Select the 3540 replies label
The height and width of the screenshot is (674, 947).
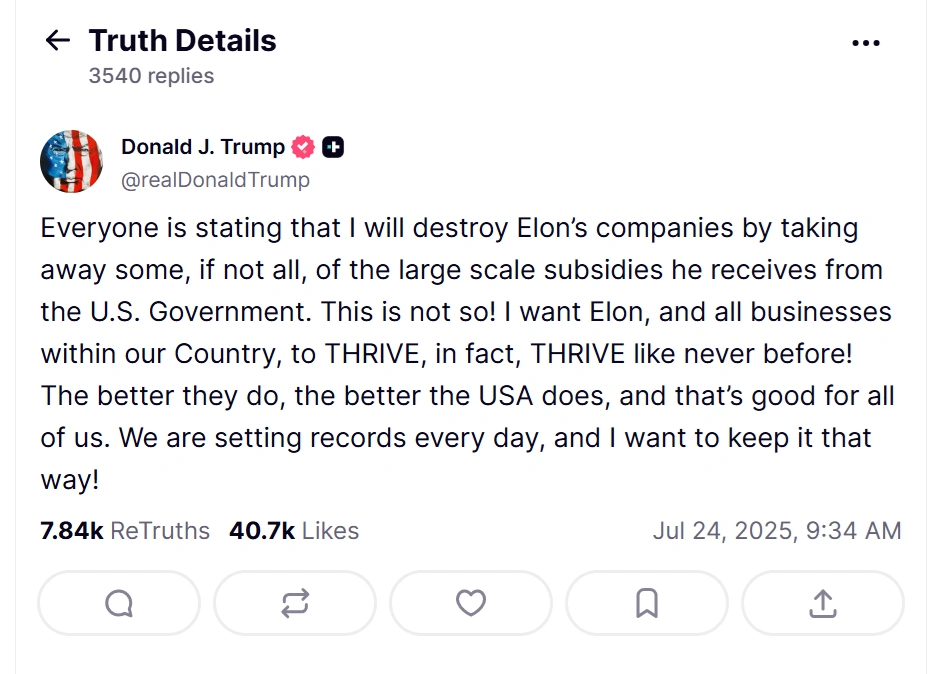pos(150,75)
